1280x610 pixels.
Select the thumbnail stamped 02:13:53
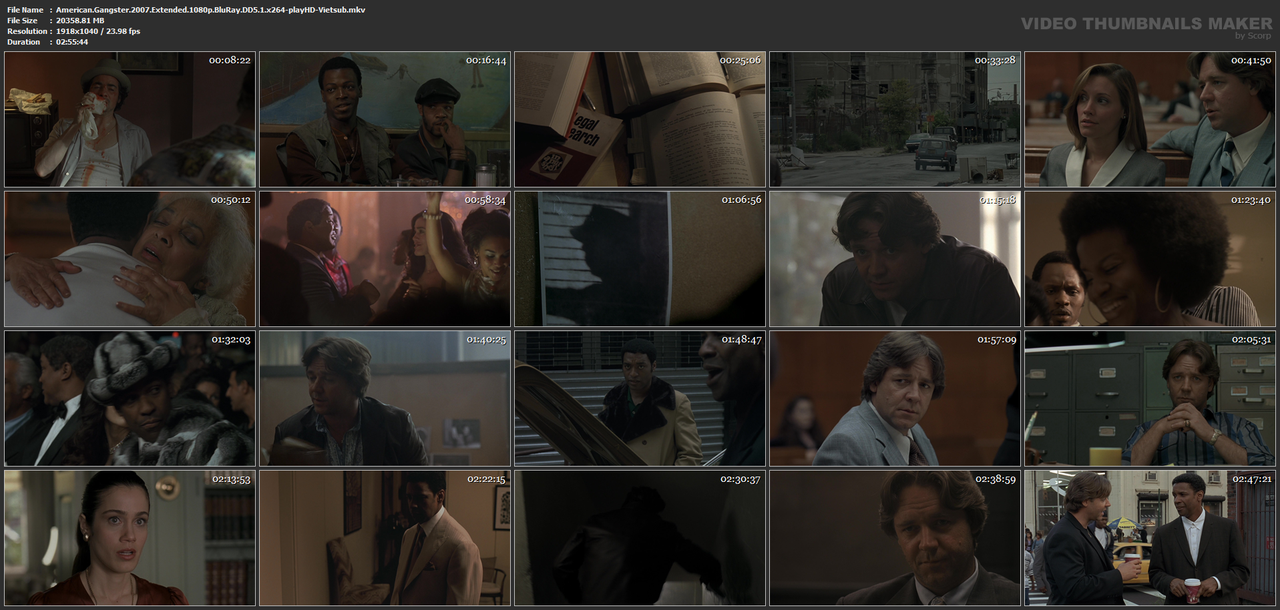pyautogui.click(x=130, y=538)
